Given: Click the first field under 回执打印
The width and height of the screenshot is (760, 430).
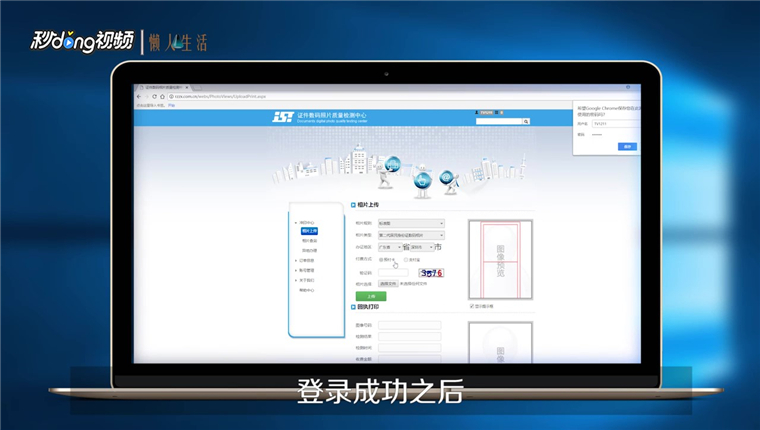Looking at the screenshot, I should coord(410,325).
